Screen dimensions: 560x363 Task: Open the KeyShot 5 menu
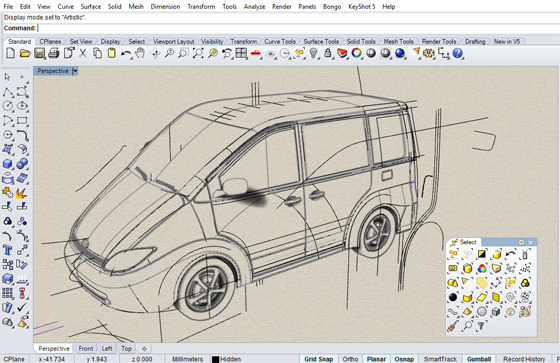pyautogui.click(x=361, y=6)
